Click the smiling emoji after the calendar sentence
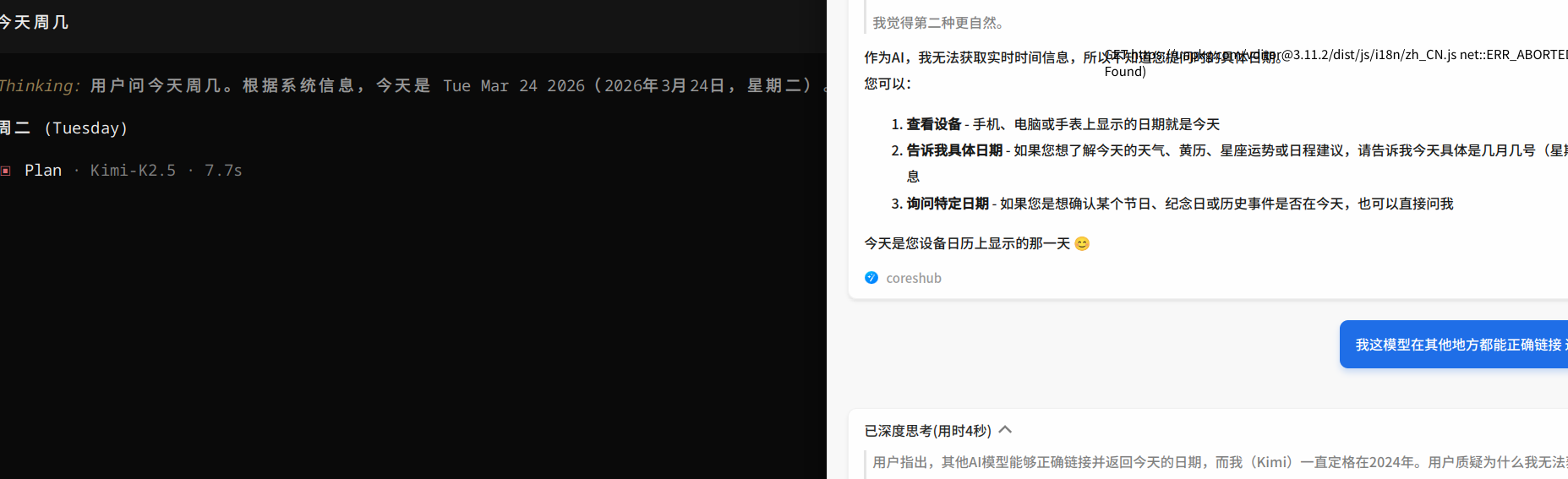Screen dimensions: 1568x479 1082,243
